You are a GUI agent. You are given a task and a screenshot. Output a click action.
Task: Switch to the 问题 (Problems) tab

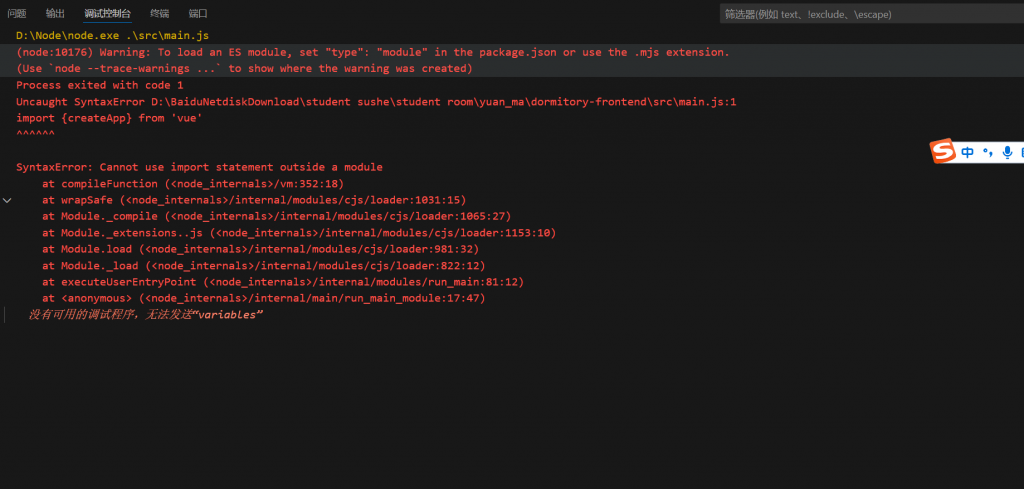coord(17,14)
